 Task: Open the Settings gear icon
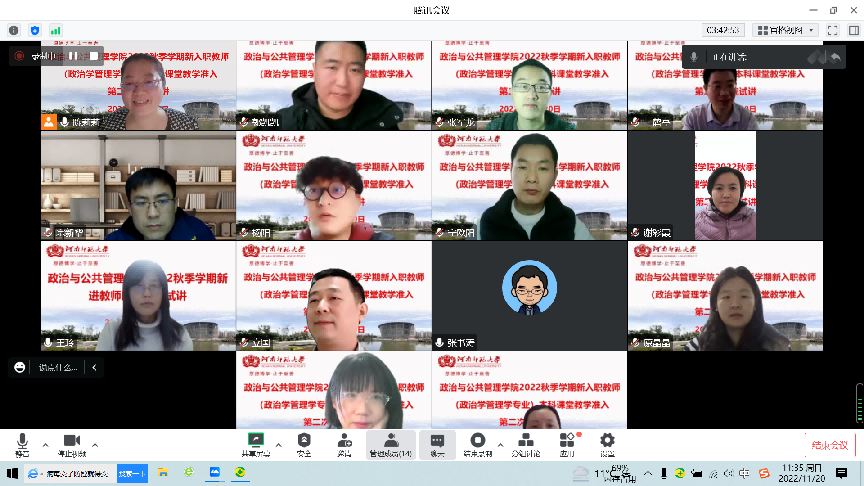pos(607,441)
